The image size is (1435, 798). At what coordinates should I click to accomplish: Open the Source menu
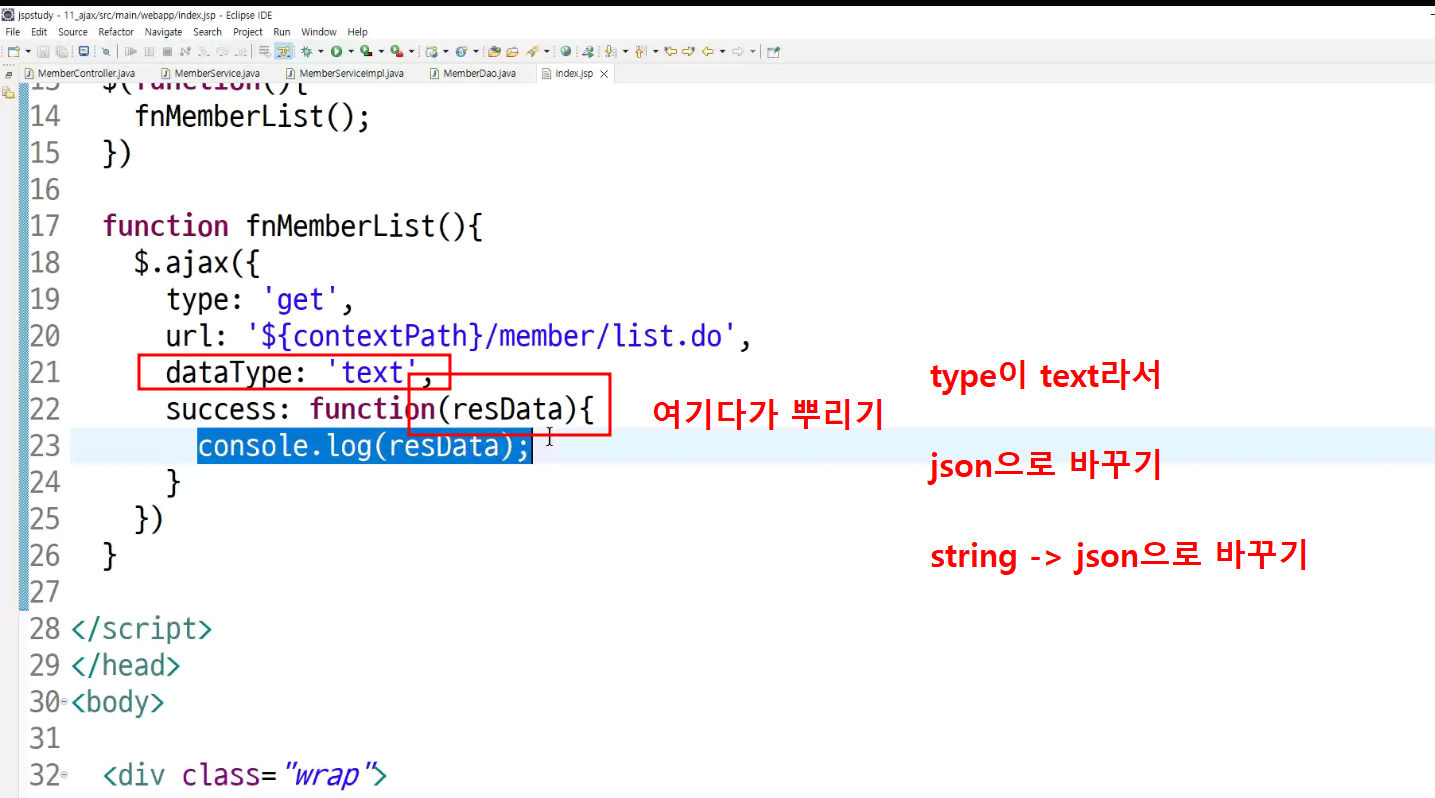tap(73, 32)
